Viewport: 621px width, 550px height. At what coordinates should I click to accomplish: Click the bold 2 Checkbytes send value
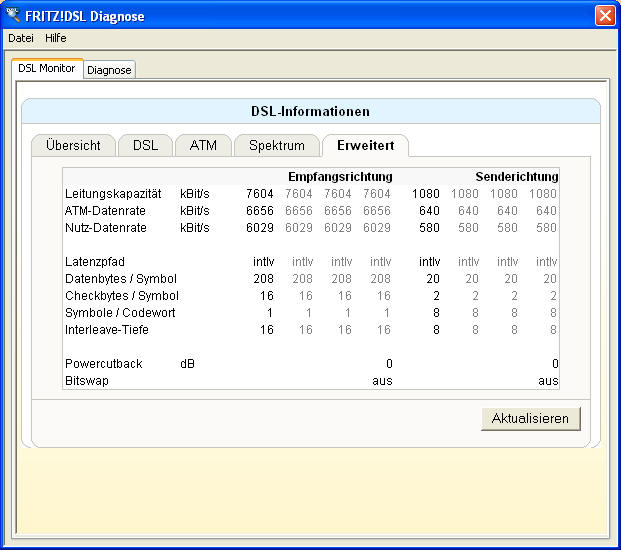436,296
